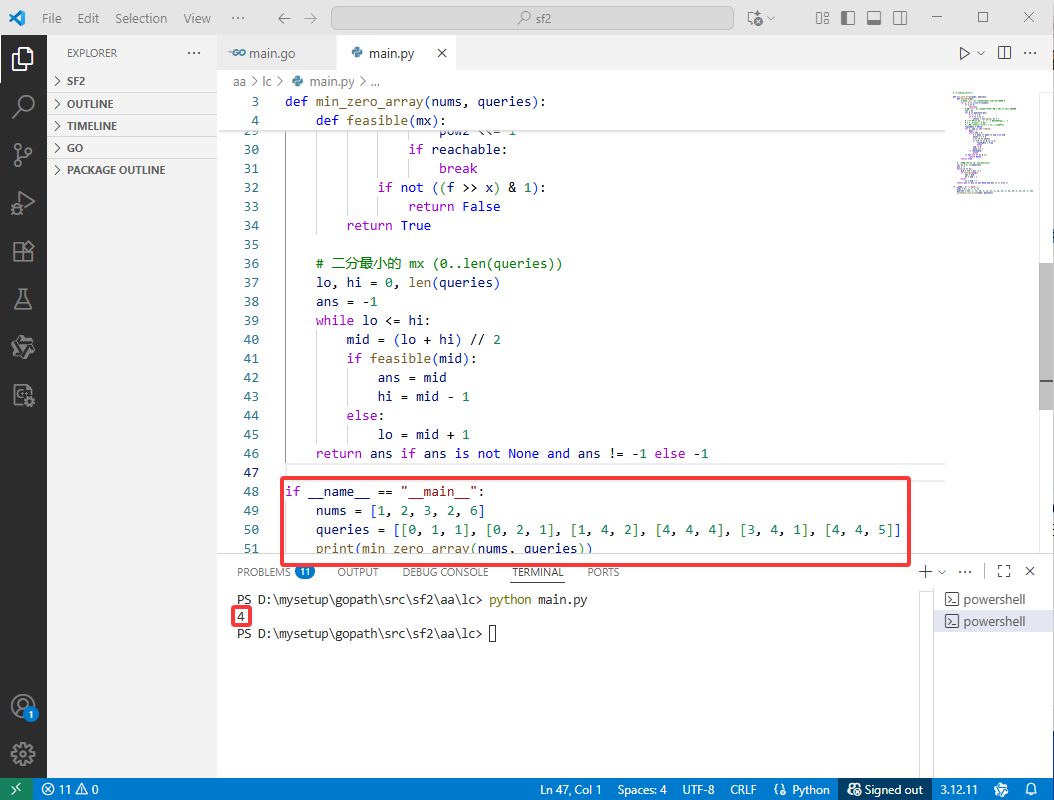Click the remote window indicator in status bar
This screenshot has height=800, width=1054.
(x=16, y=789)
